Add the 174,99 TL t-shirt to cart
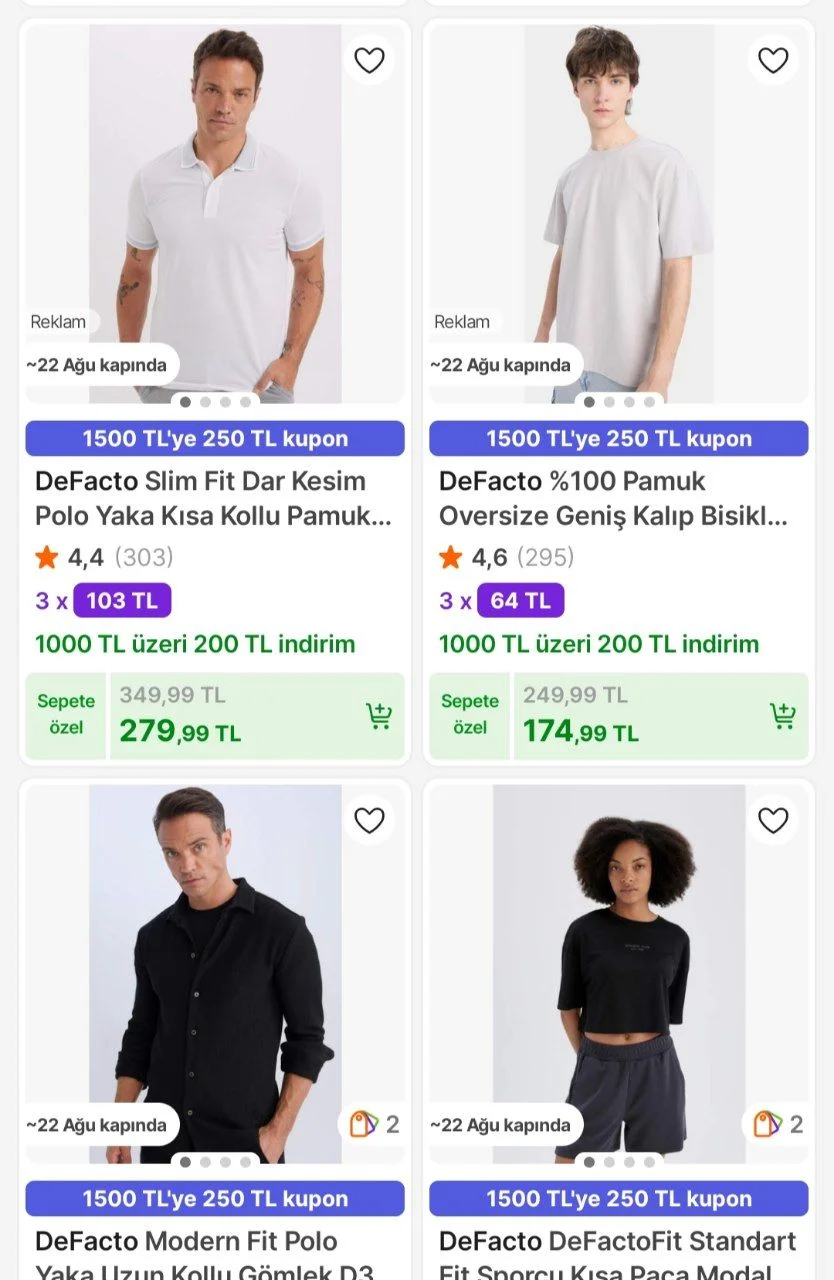The height and width of the screenshot is (1280, 834). click(783, 716)
